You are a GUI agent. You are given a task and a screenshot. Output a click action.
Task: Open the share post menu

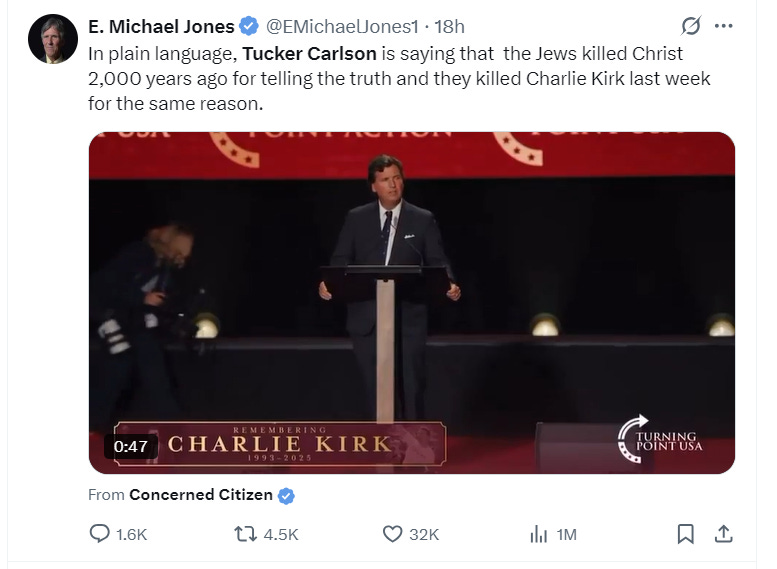click(x=723, y=535)
